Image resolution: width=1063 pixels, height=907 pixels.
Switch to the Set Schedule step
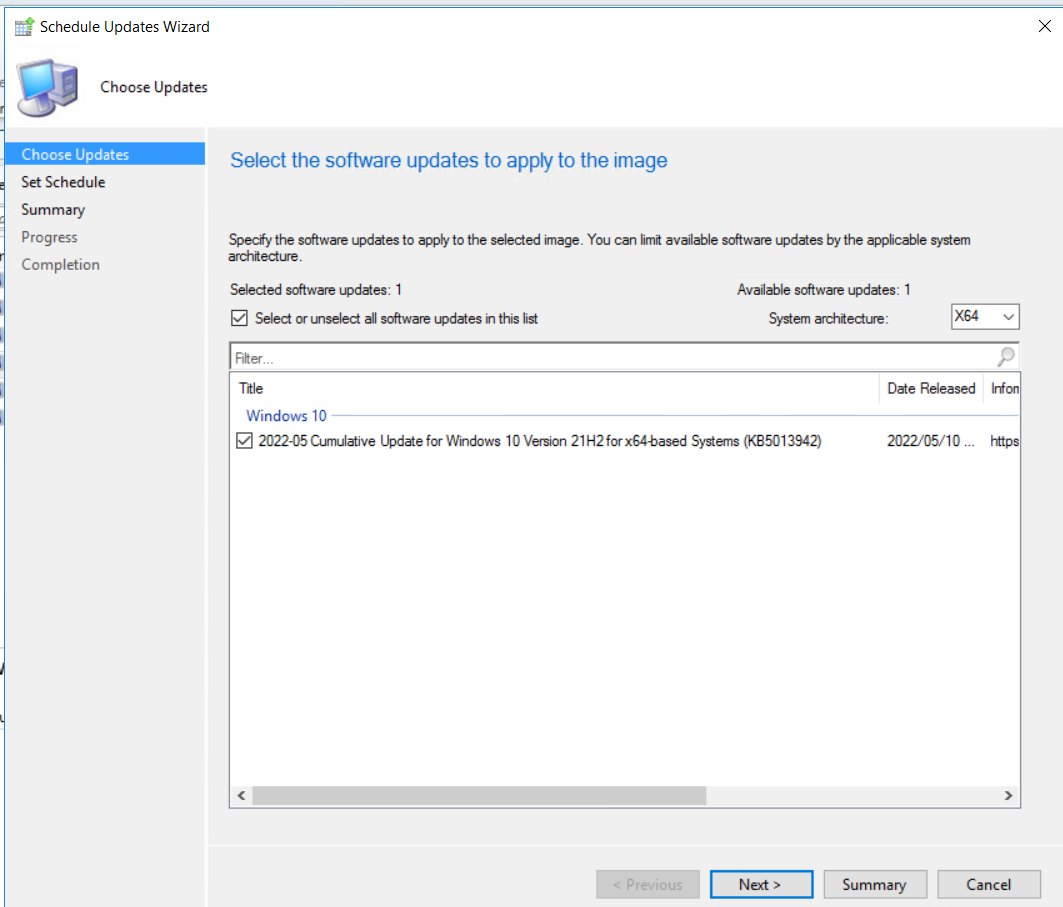click(x=63, y=181)
